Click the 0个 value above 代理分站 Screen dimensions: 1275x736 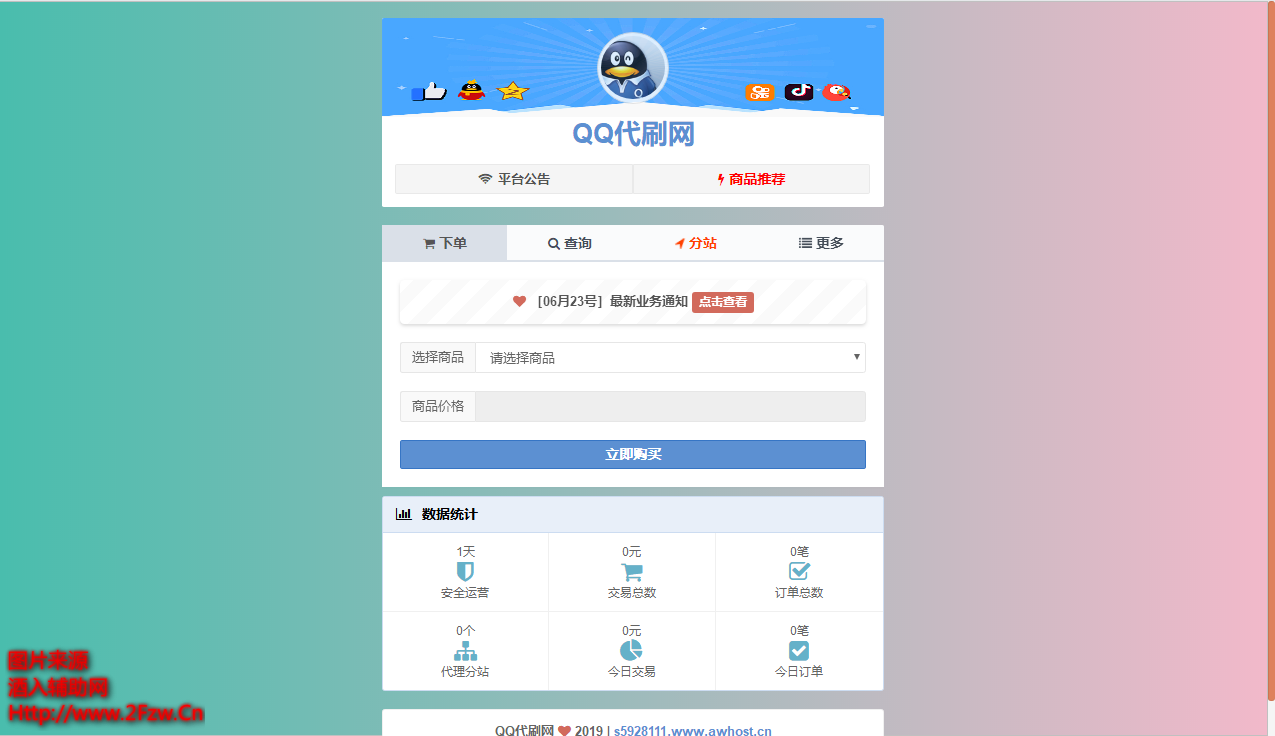(x=465, y=631)
